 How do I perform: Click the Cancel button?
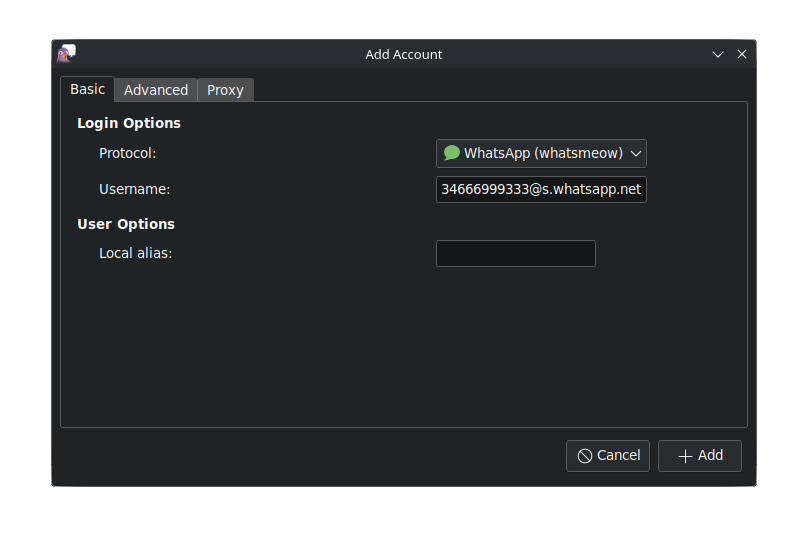[x=608, y=456]
